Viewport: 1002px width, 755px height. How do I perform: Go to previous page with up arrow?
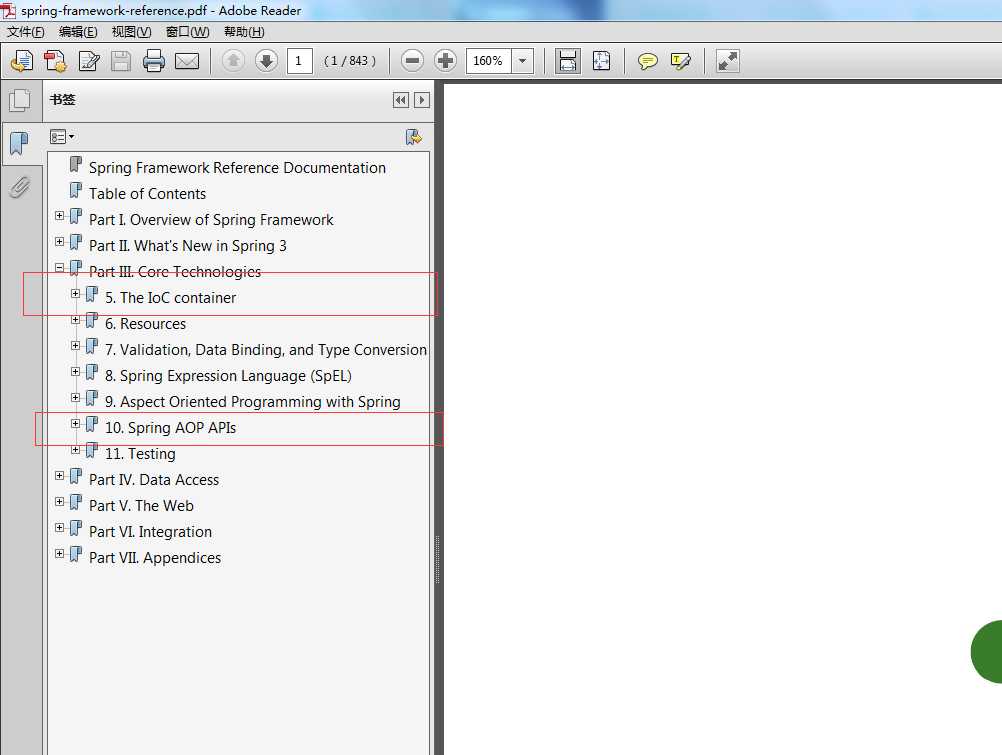click(233, 61)
